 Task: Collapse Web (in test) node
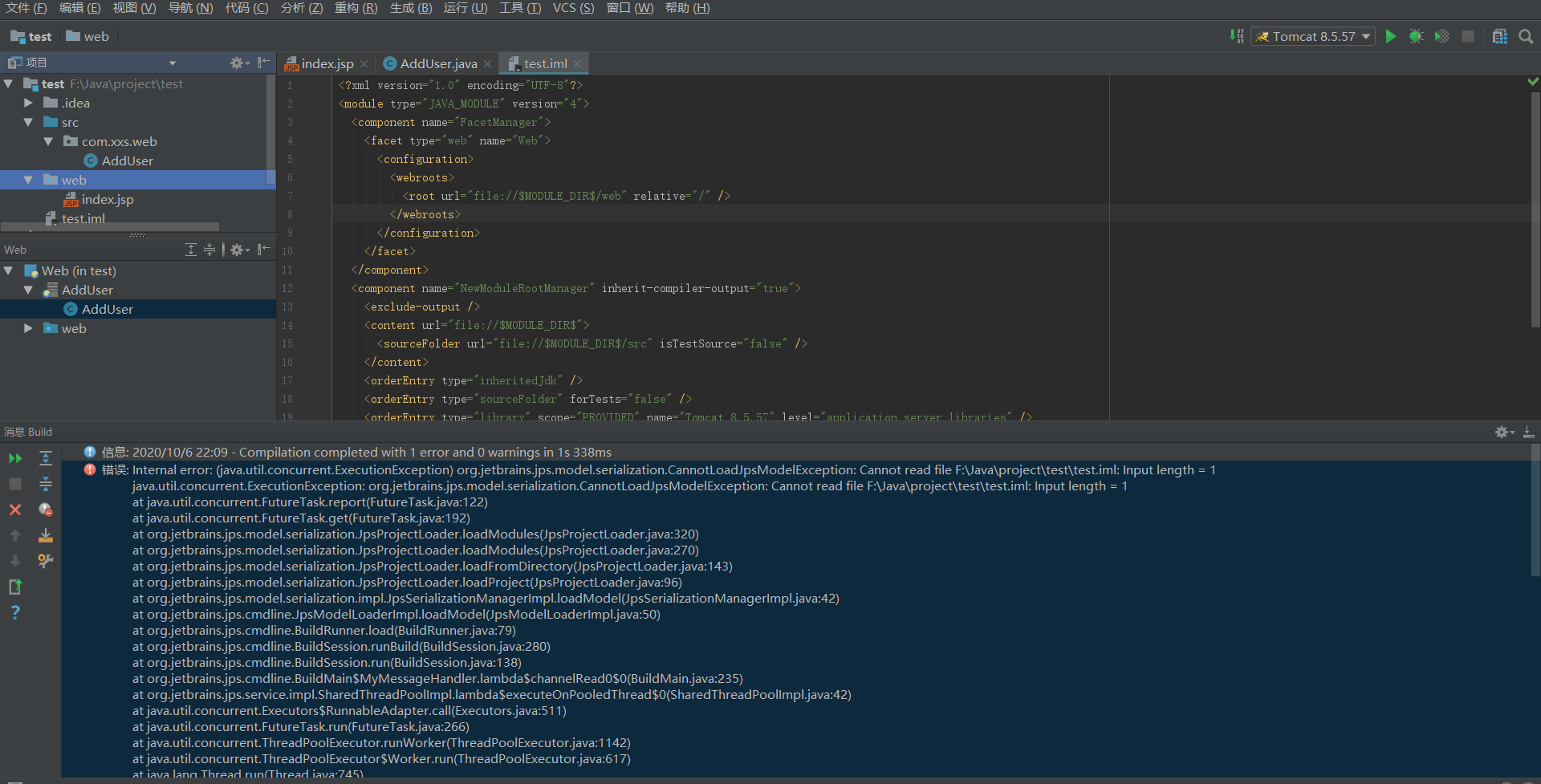[9, 270]
